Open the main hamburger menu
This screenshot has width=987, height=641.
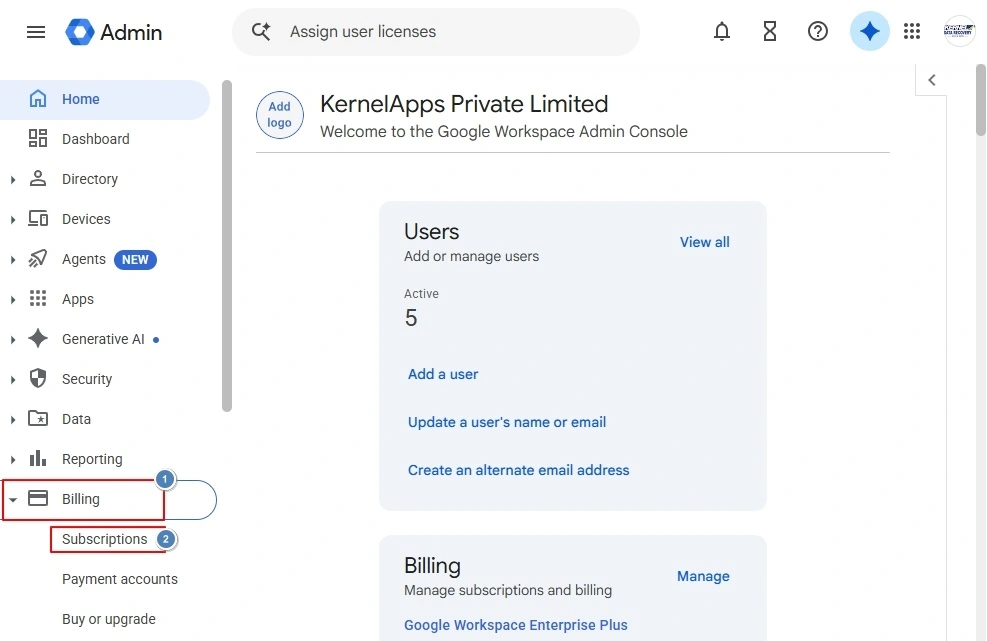tap(36, 31)
